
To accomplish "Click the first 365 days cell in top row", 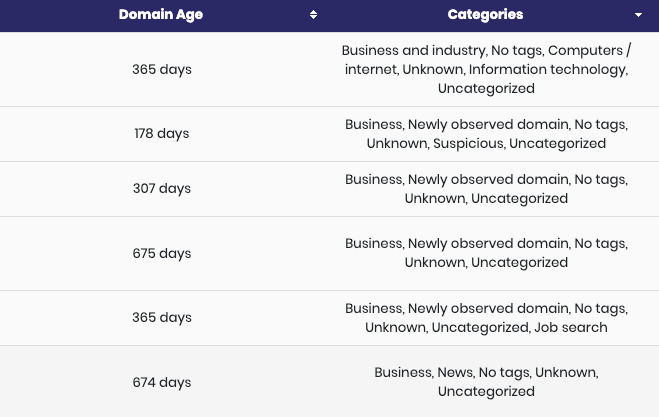I will point(162,69).
